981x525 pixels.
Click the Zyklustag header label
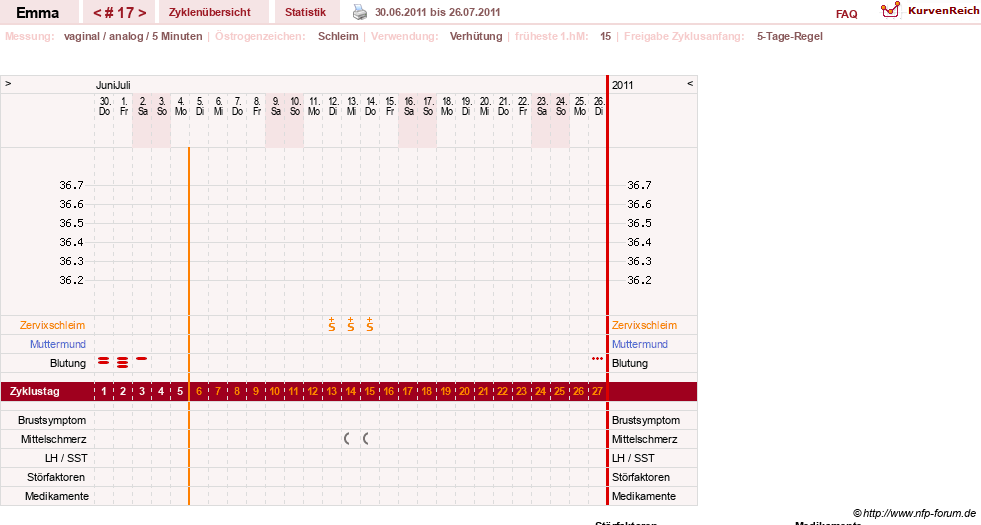click(34, 391)
